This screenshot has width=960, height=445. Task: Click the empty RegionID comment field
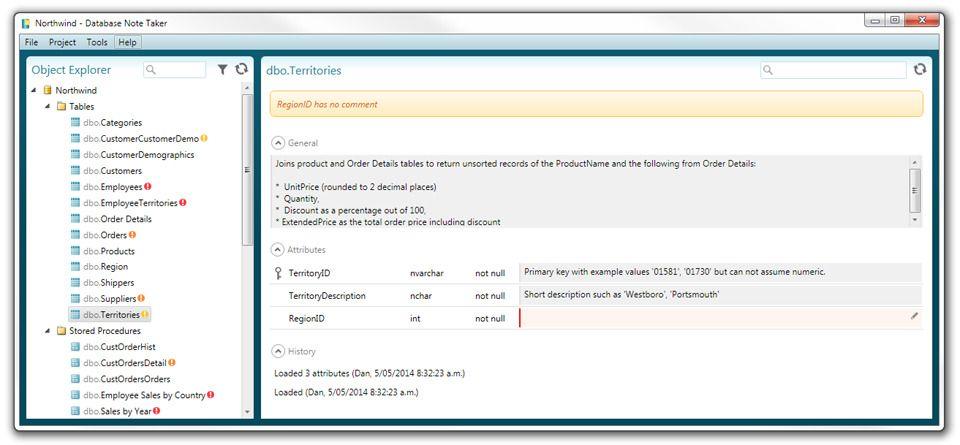click(721, 318)
